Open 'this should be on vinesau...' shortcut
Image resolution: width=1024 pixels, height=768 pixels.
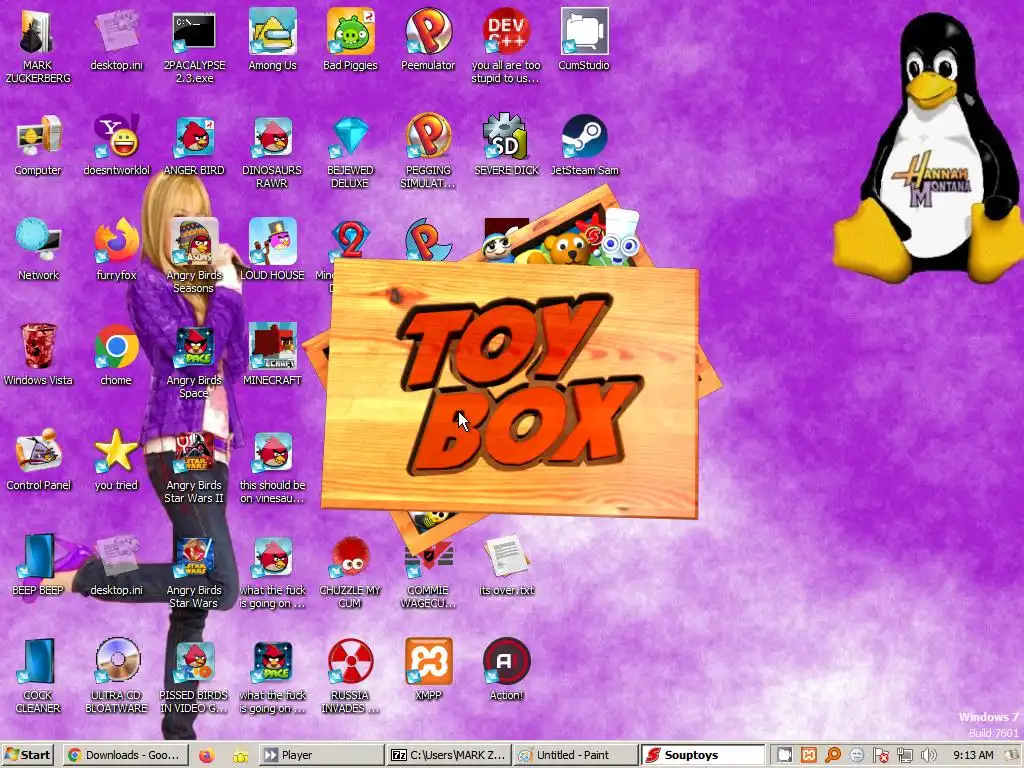(x=272, y=452)
